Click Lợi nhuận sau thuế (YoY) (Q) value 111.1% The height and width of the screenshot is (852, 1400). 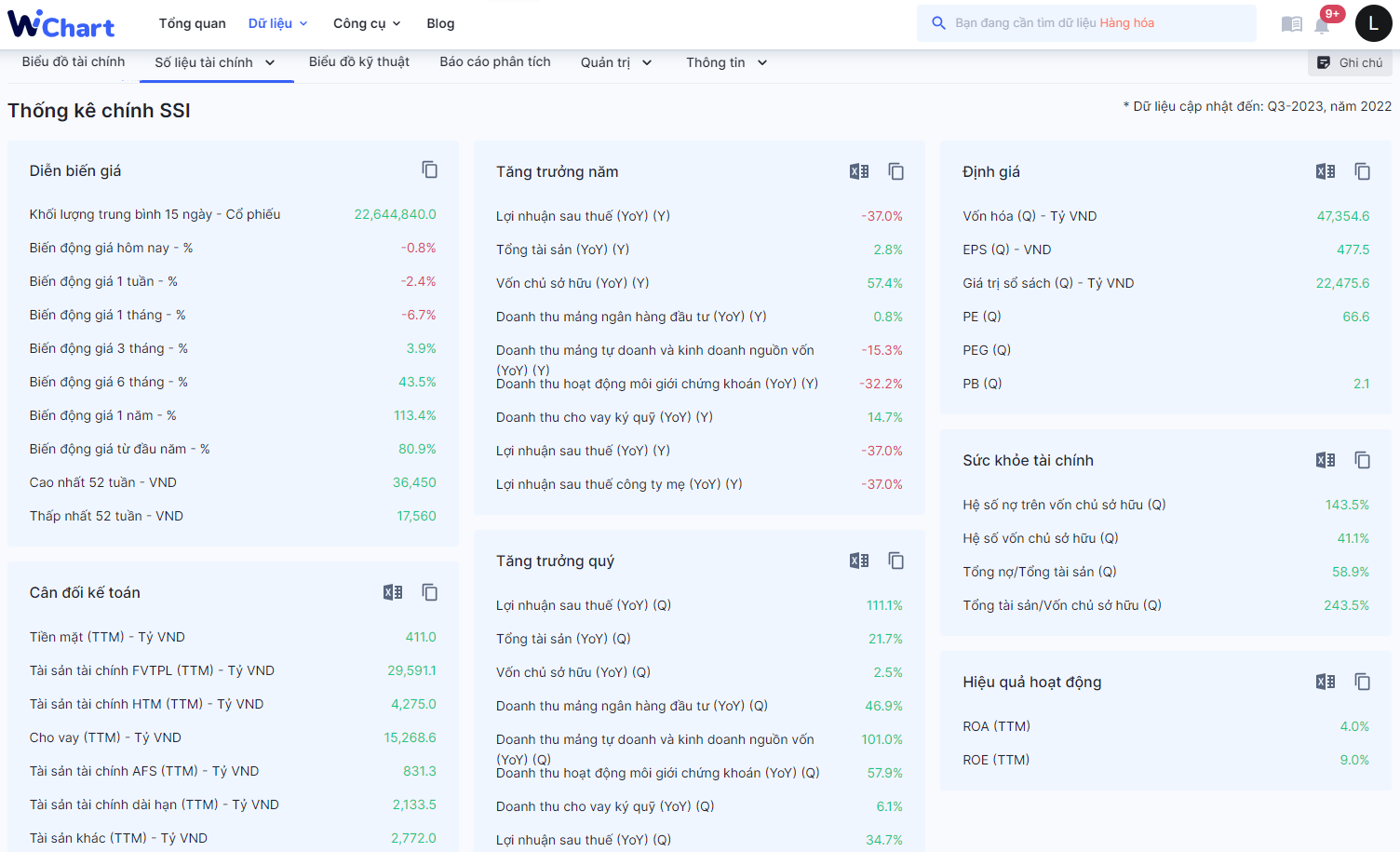click(884, 605)
